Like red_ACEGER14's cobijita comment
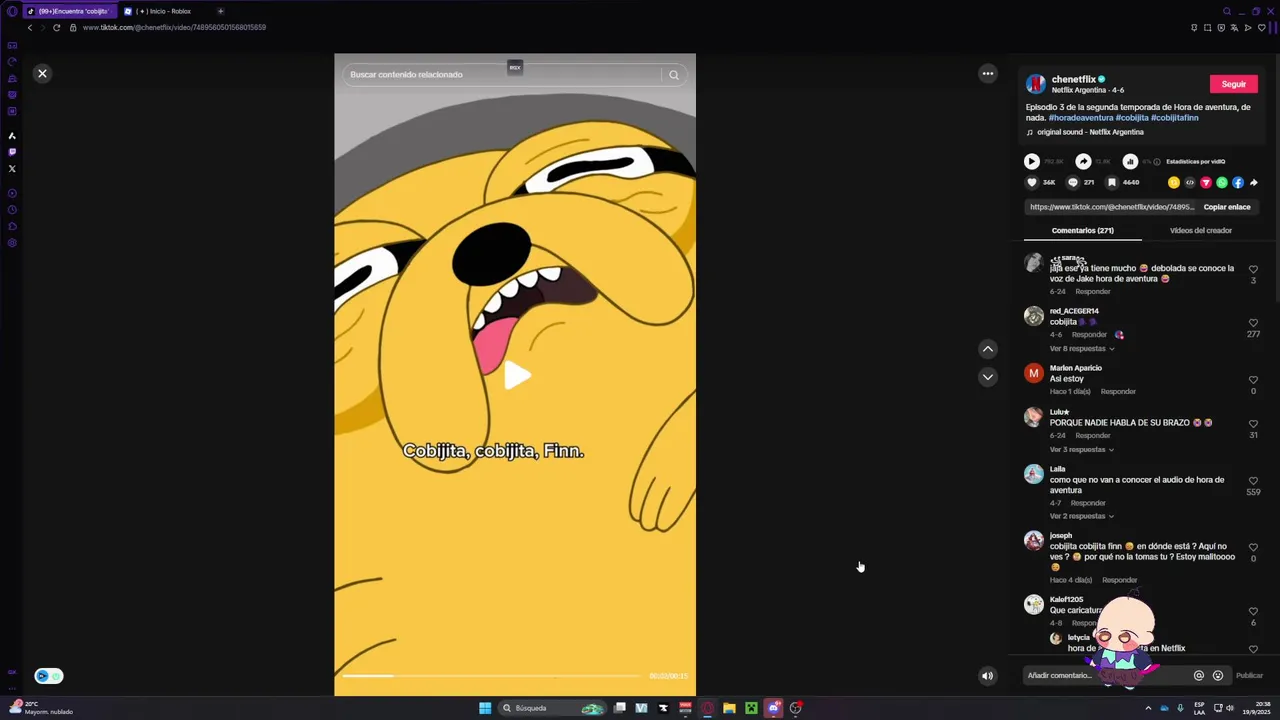 pyautogui.click(x=1253, y=323)
